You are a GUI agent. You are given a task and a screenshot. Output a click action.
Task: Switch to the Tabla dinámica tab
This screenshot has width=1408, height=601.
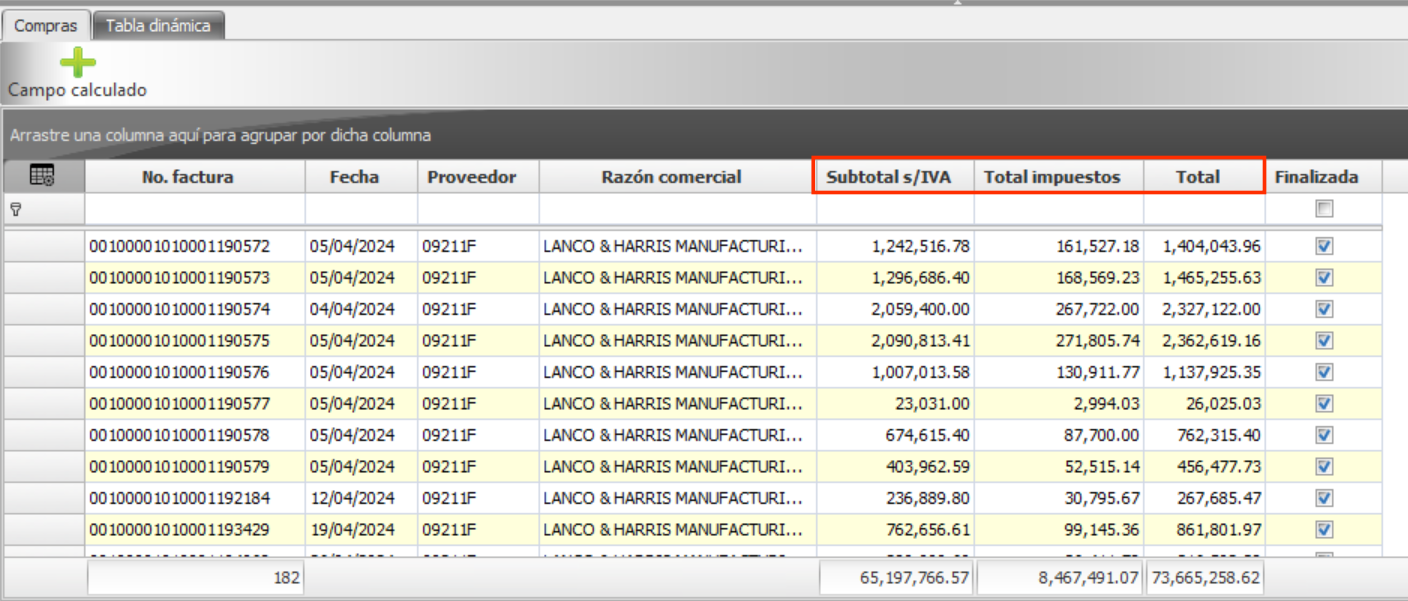(158, 26)
